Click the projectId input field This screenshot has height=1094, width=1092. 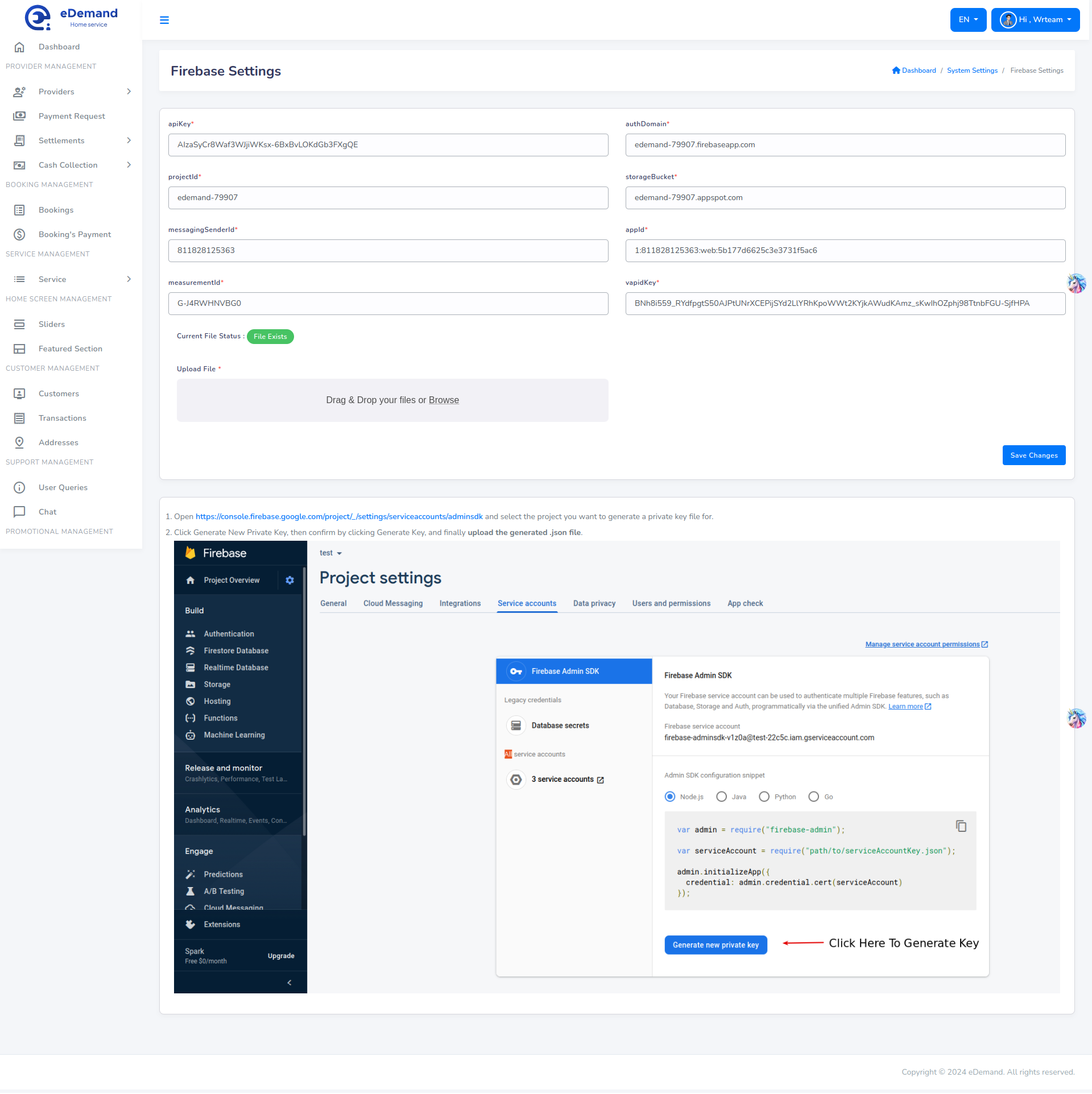tap(388, 198)
